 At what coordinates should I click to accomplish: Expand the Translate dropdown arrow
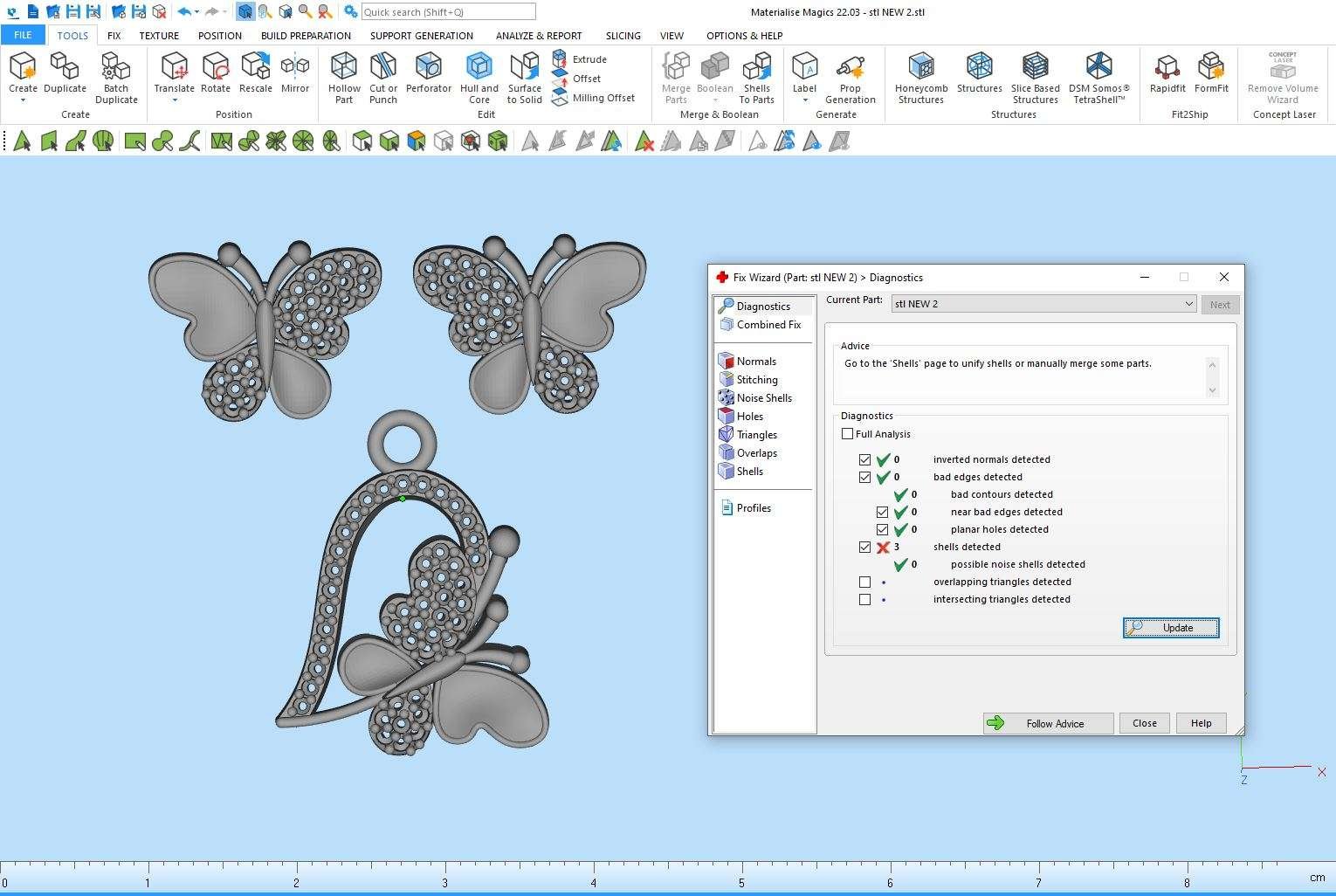[x=174, y=100]
